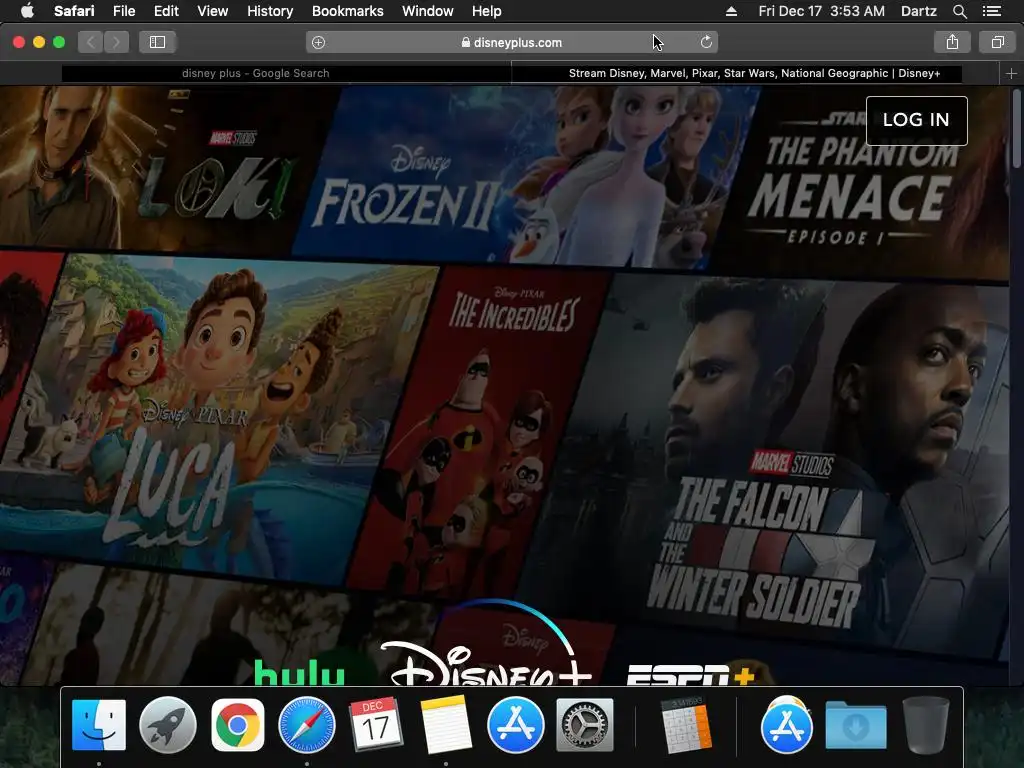The height and width of the screenshot is (768, 1024).
Task: Open Finder from the dock
Action: 99,725
